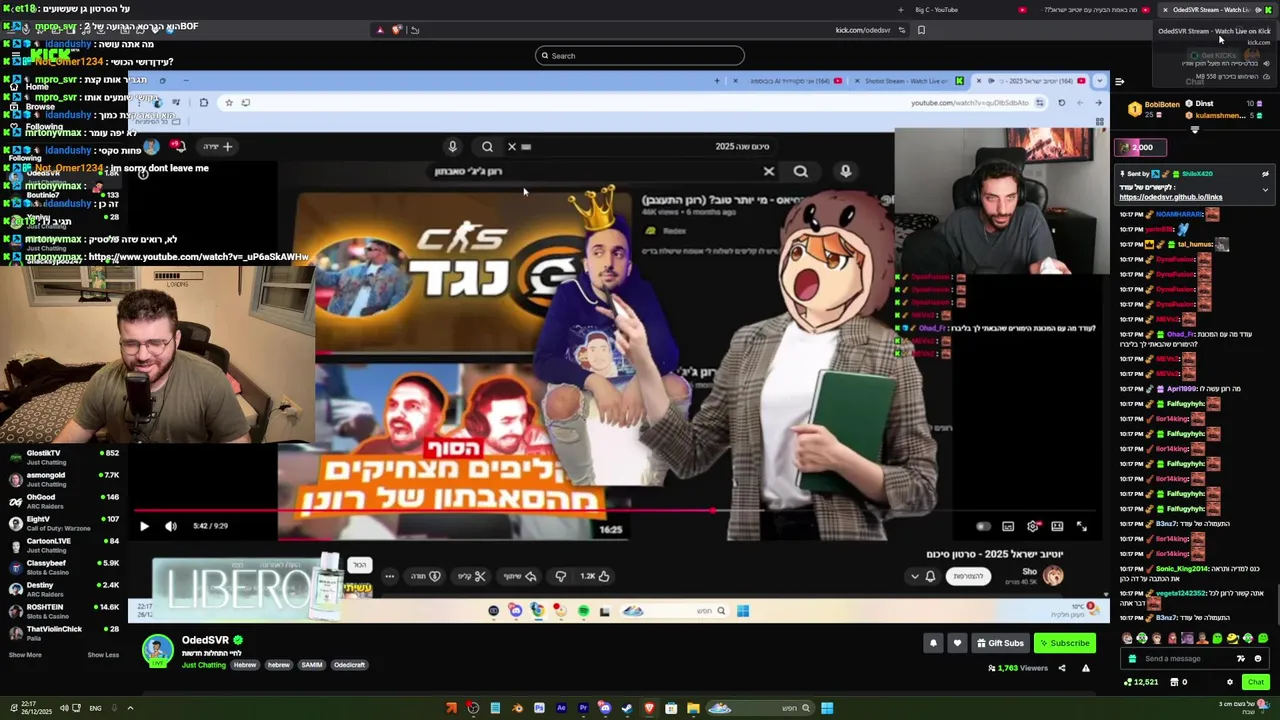The width and height of the screenshot is (1280, 720).
Task: Toggle Kick channel notifications bell
Action: tap(933, 643)
